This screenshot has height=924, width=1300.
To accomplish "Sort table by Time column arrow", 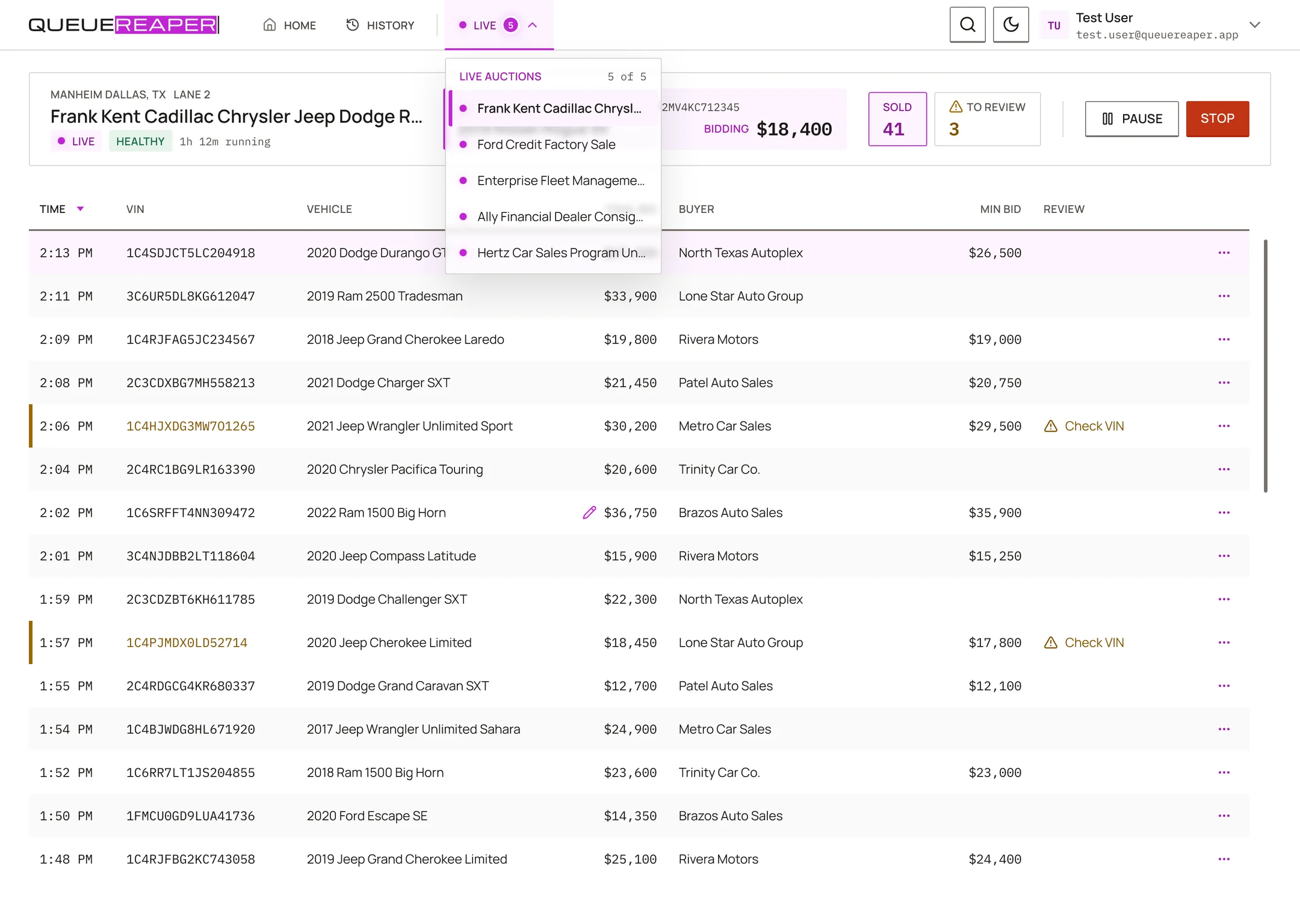I will [x=80, y=209].
